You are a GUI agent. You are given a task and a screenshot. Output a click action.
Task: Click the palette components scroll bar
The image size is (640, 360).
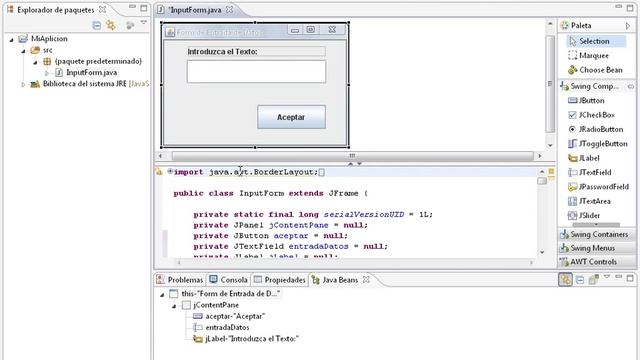click(596, 224)
